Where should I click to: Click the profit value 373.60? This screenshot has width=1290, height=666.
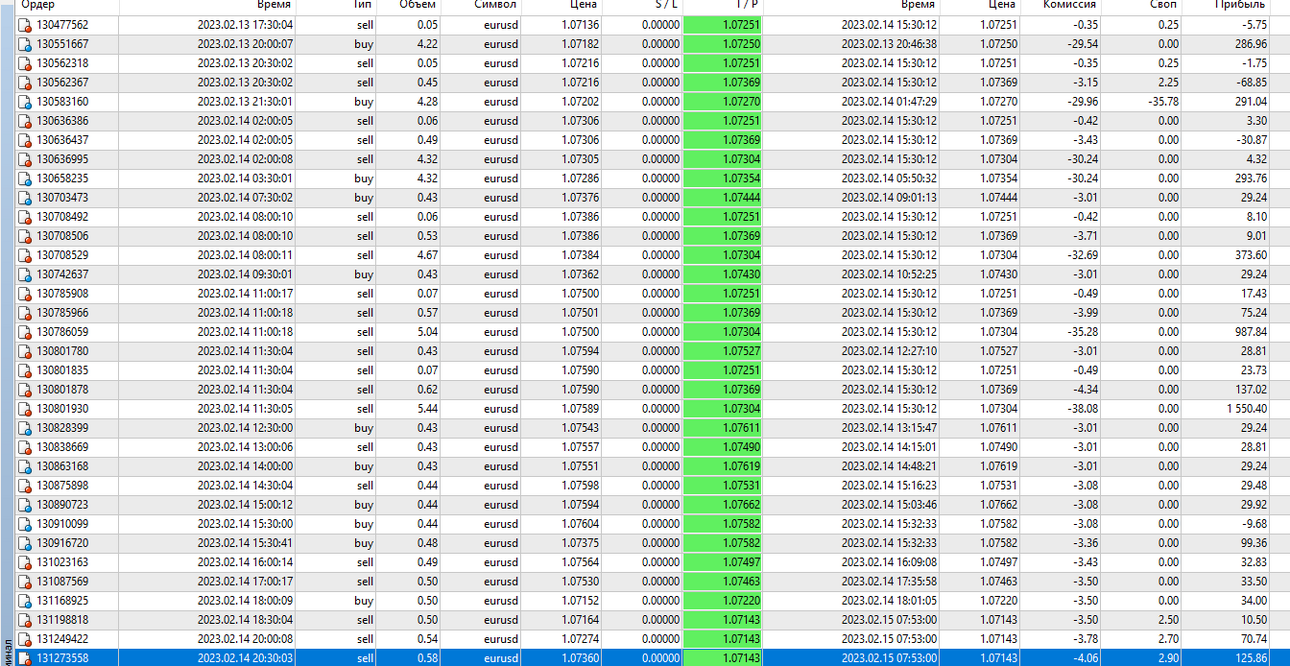pyautogui.click(x=1251, y=255)
